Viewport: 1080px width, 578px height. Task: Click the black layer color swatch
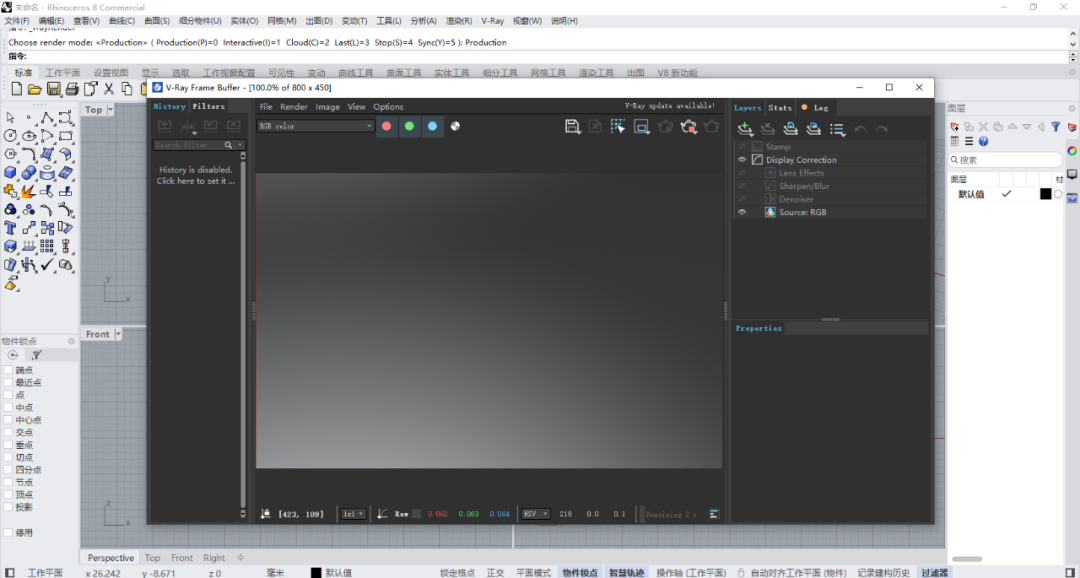click(x=1046, y=194)
